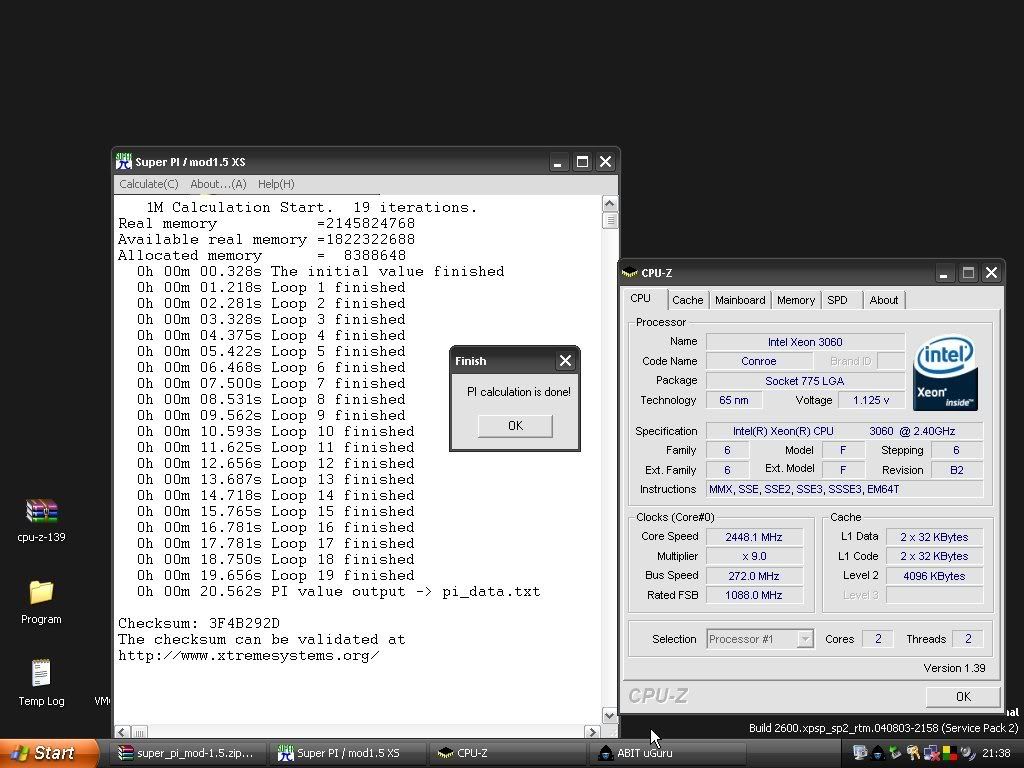This screenshot has width=1024, height=768.
Task: Open the About...(A) menu in Super PI
Action: [218, 184]
